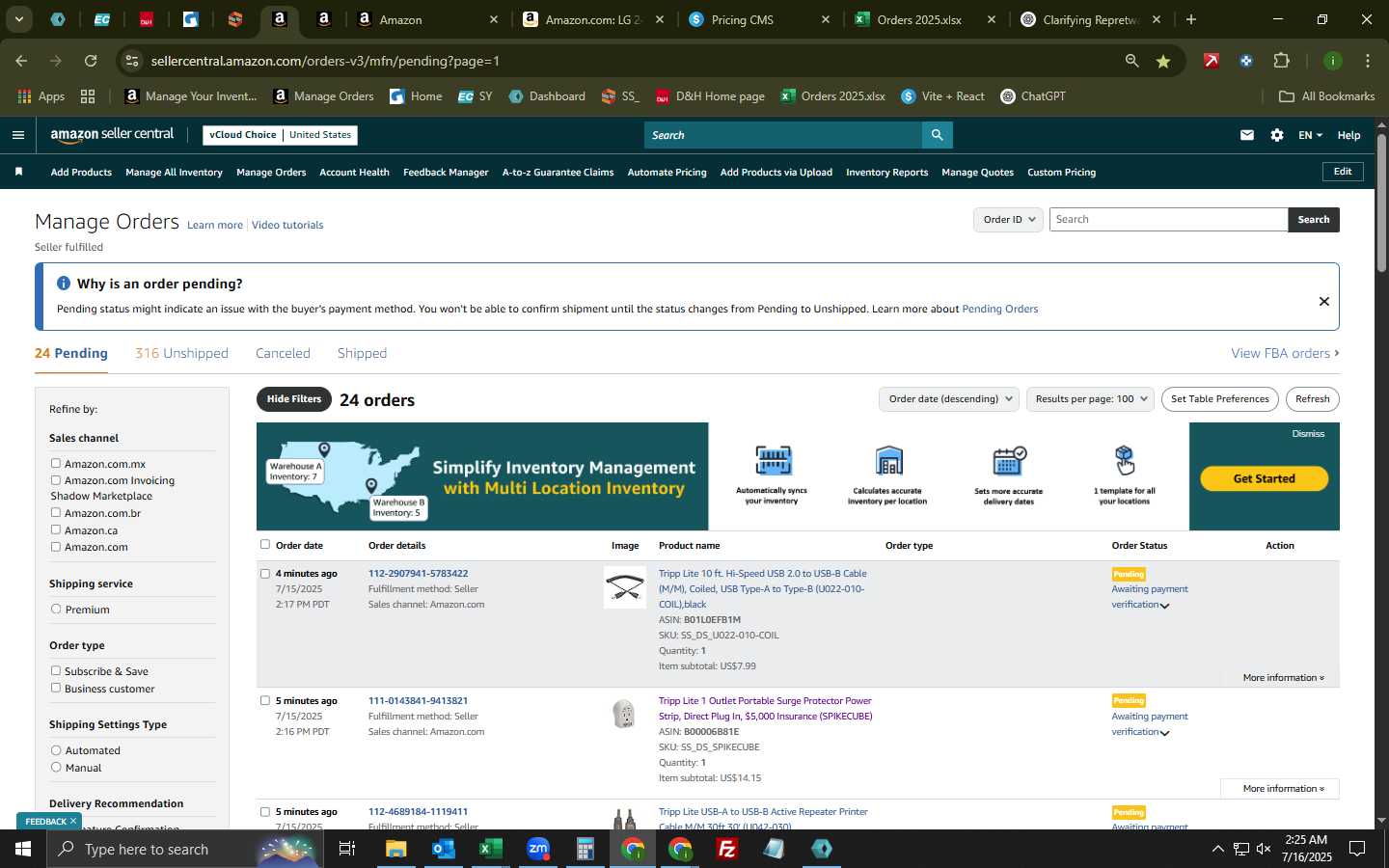Toggle the select-all orders checkbox in header
Screen dimensions: 1389x868
(265, 545)
